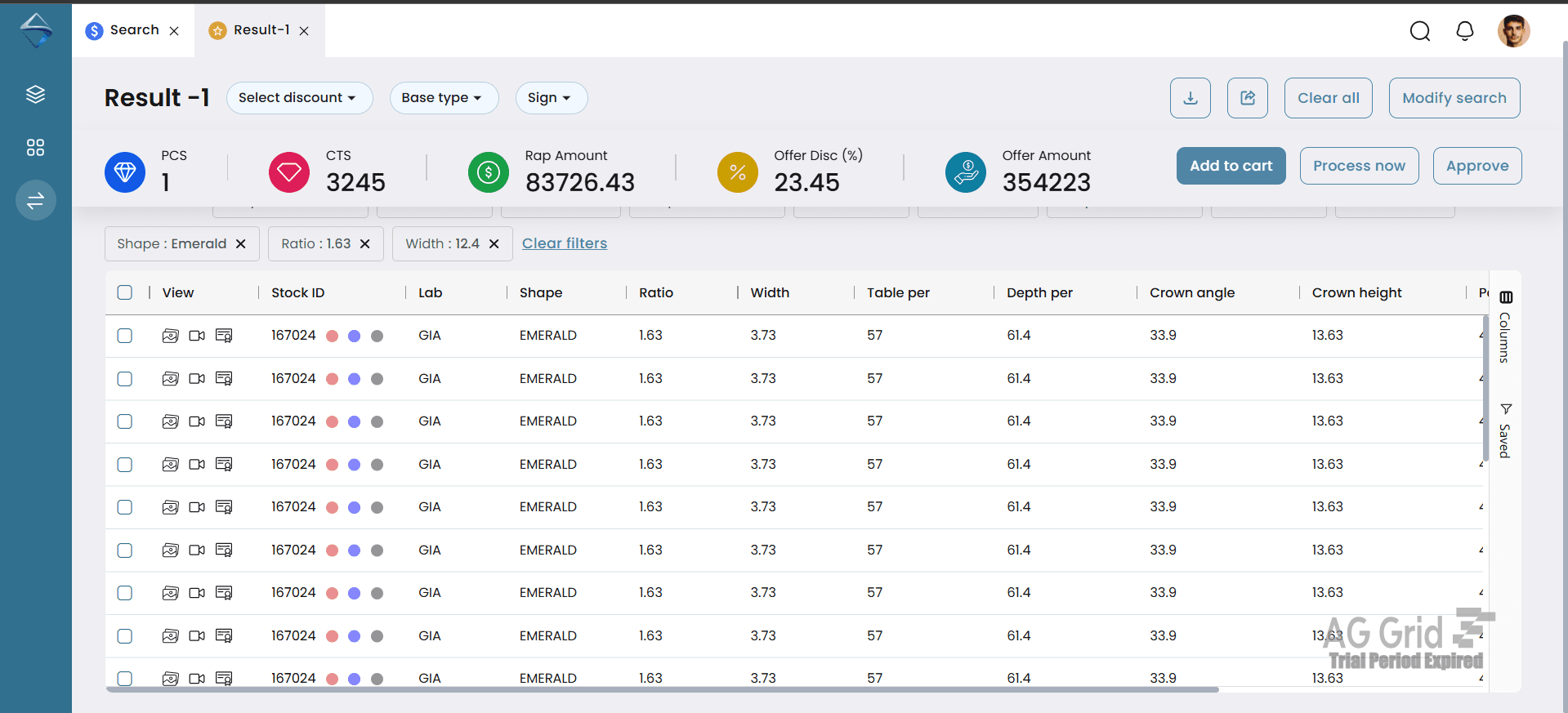Open video icon in first row

[197, 336]
